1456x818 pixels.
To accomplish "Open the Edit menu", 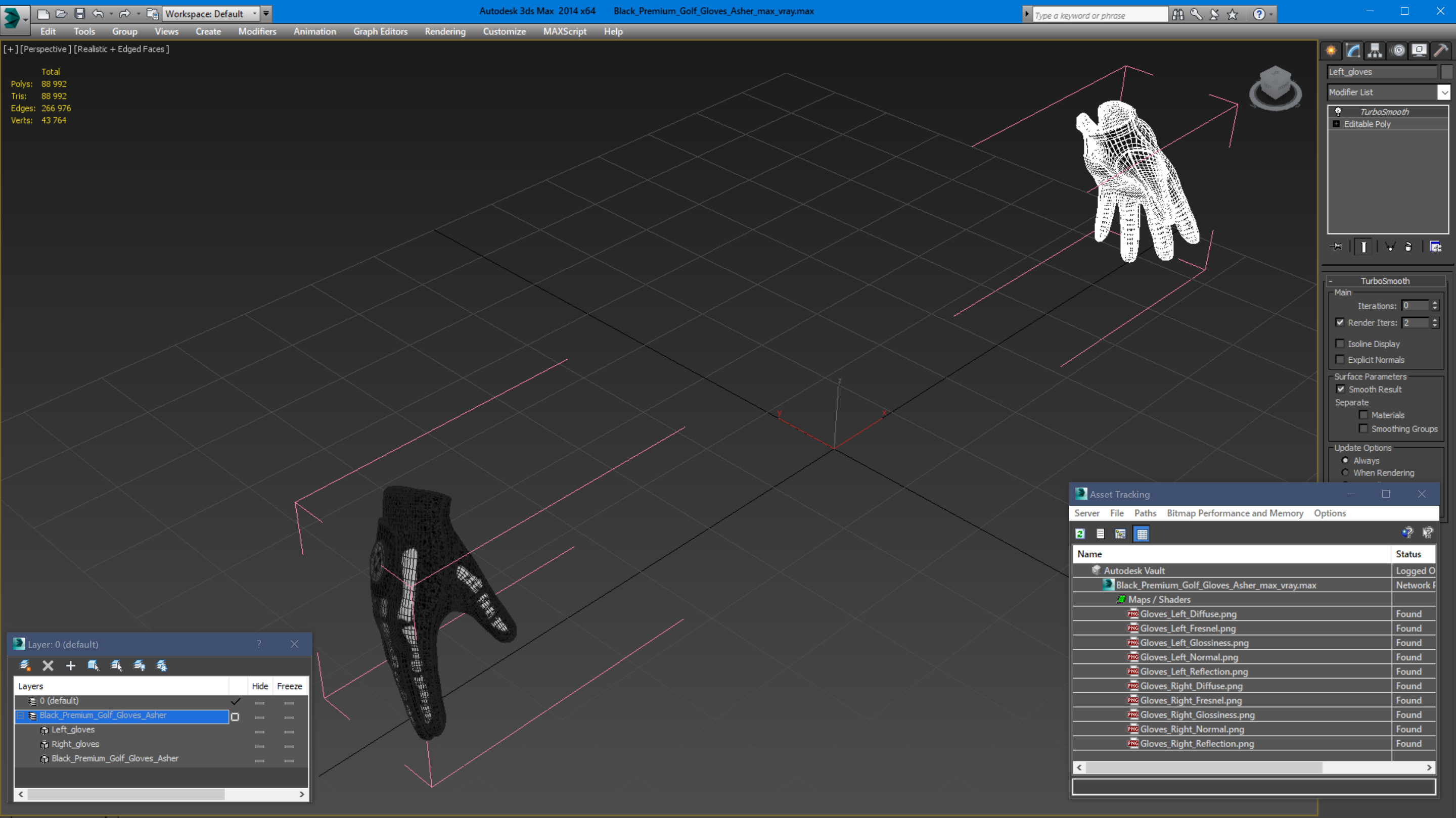I will click(48, 31).
